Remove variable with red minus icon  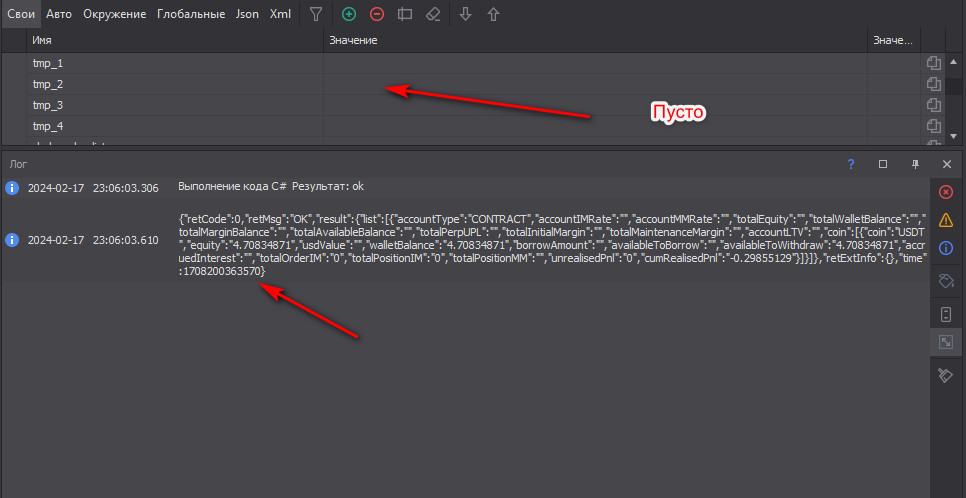[376, 14]
